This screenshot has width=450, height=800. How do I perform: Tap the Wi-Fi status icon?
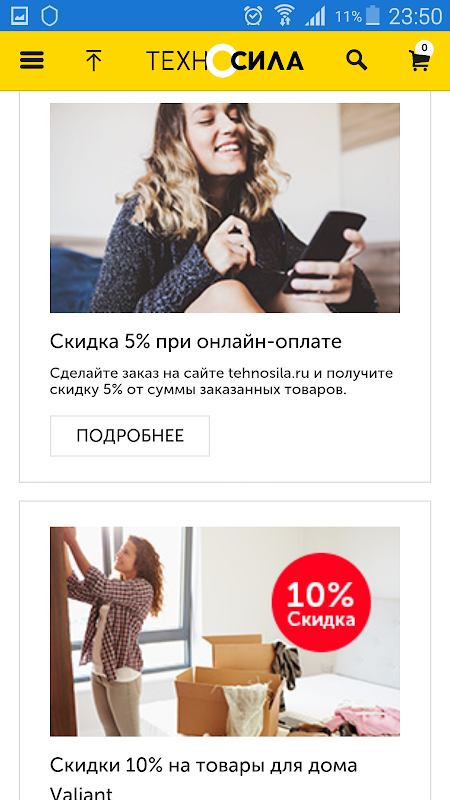[284, 16]
